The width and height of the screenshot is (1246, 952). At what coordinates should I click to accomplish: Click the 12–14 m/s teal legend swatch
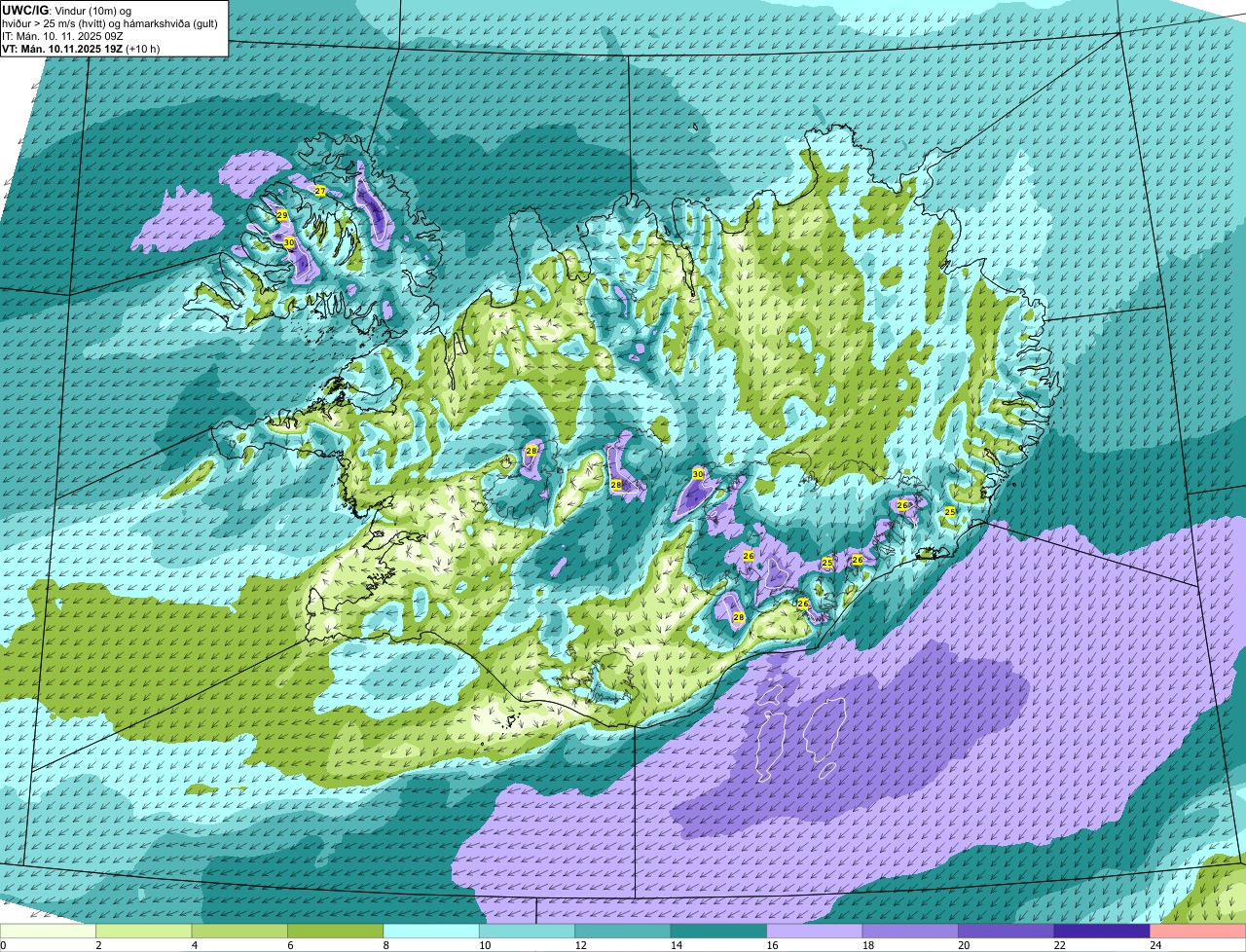coord(623,931)
